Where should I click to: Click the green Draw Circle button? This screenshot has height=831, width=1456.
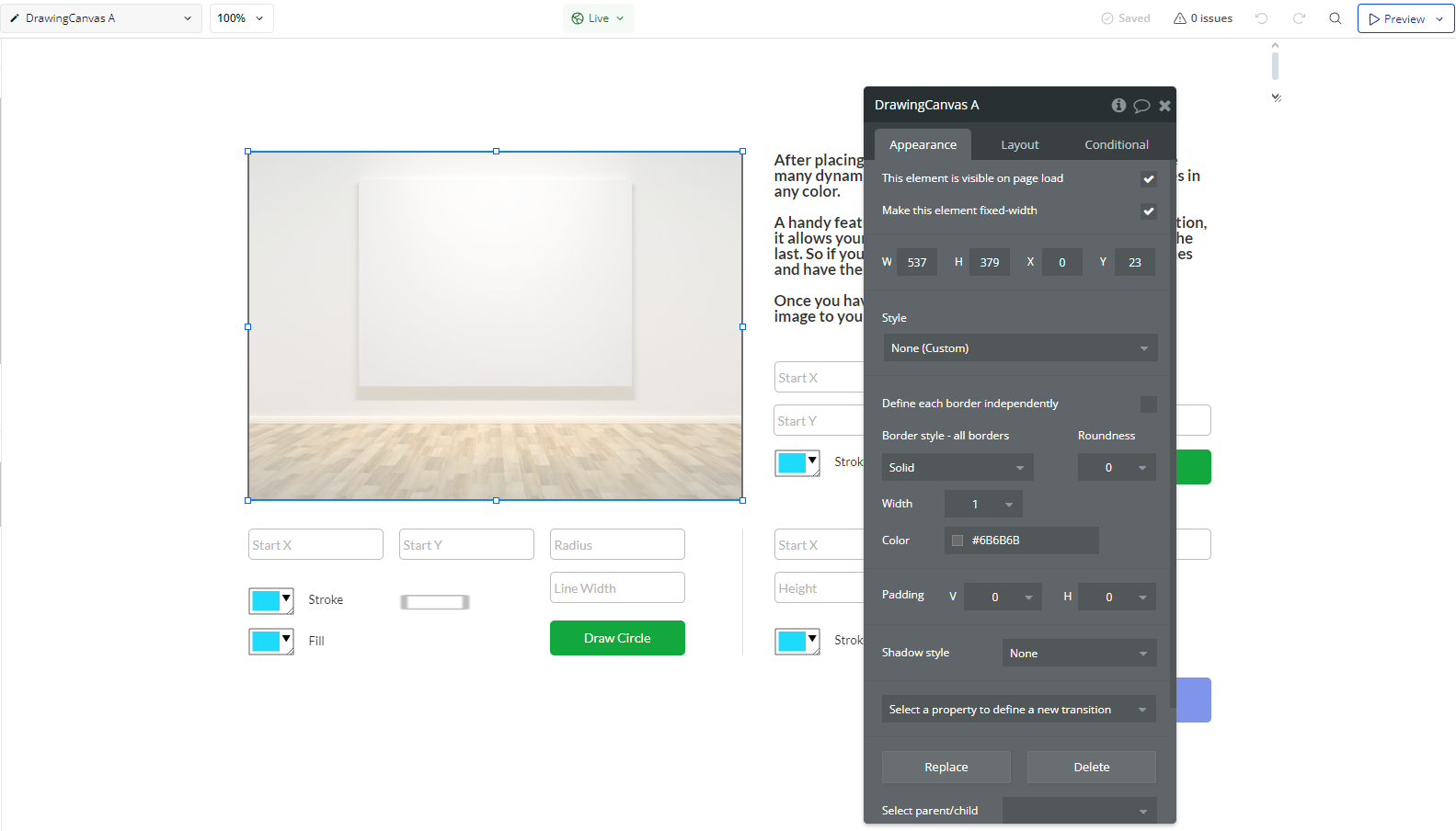tap(617, 638)
